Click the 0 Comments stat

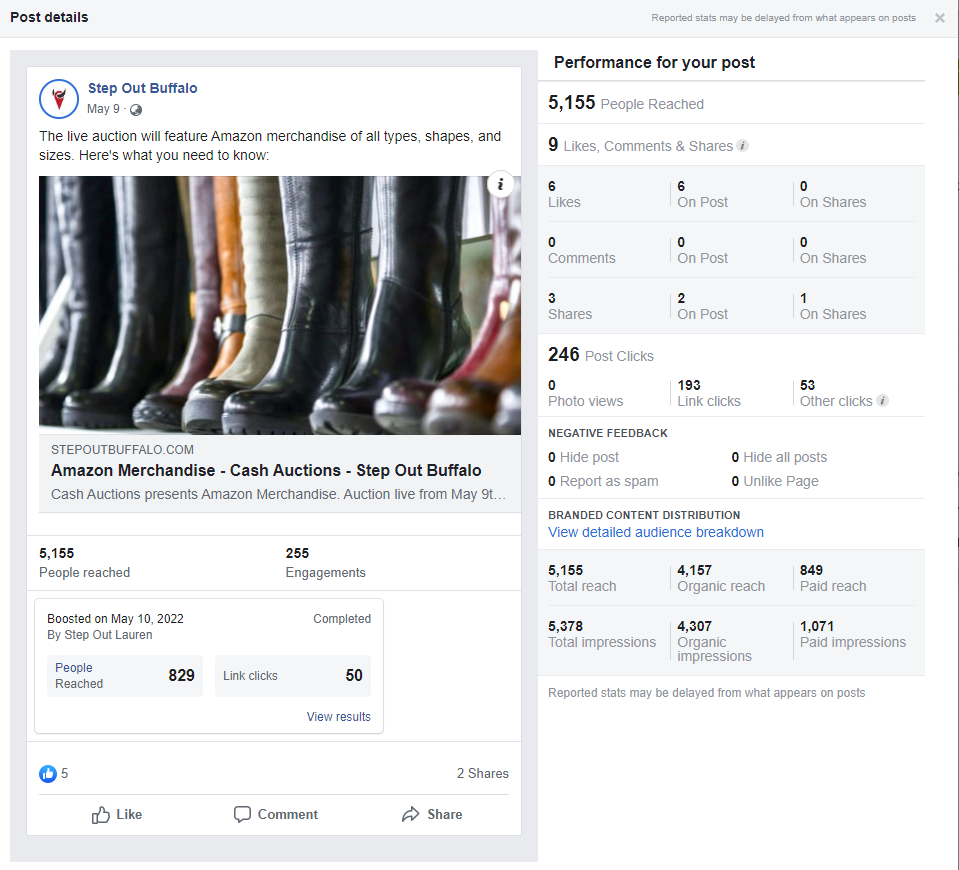[582, 250]
